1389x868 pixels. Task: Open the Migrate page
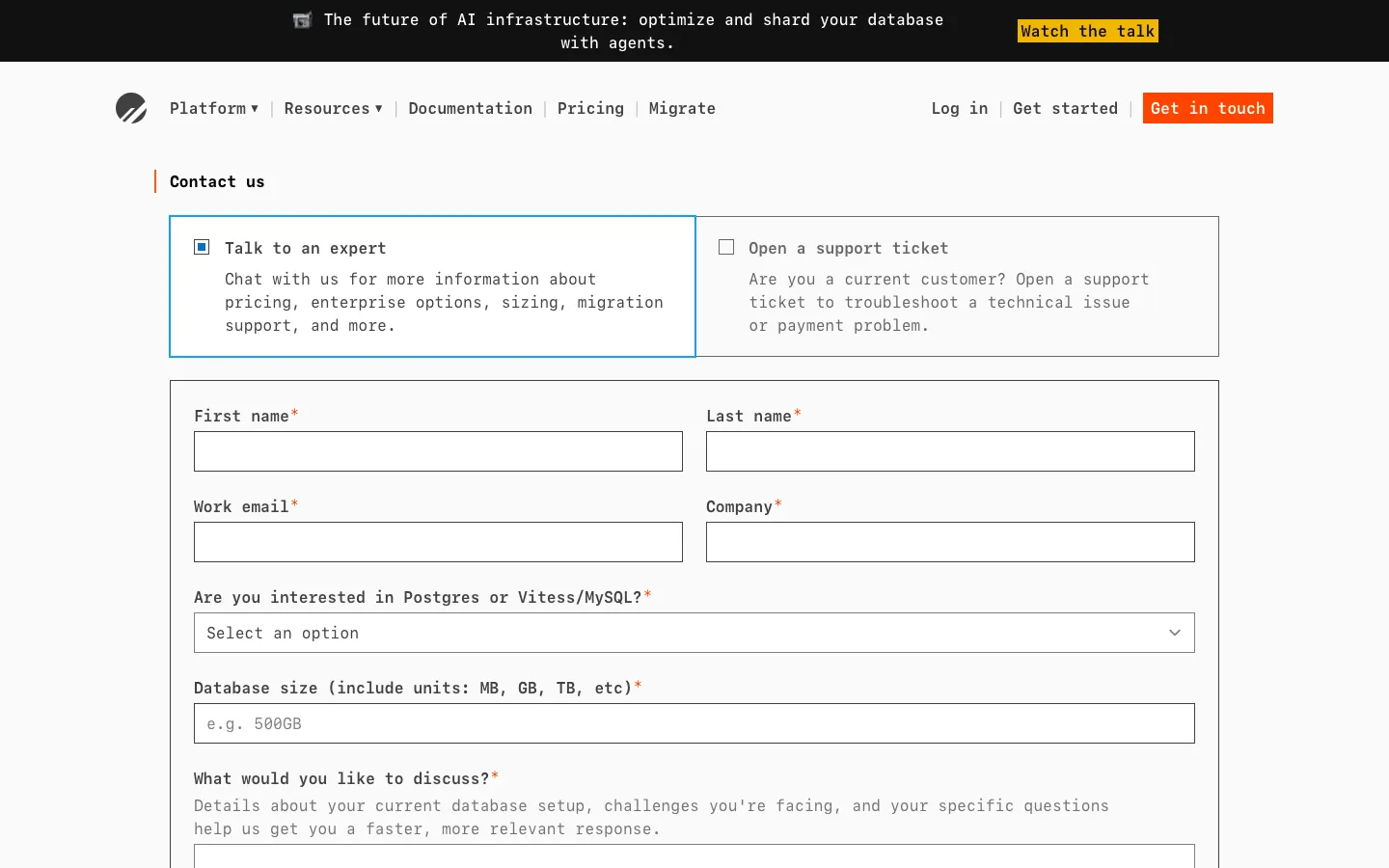tap(682, 108)
